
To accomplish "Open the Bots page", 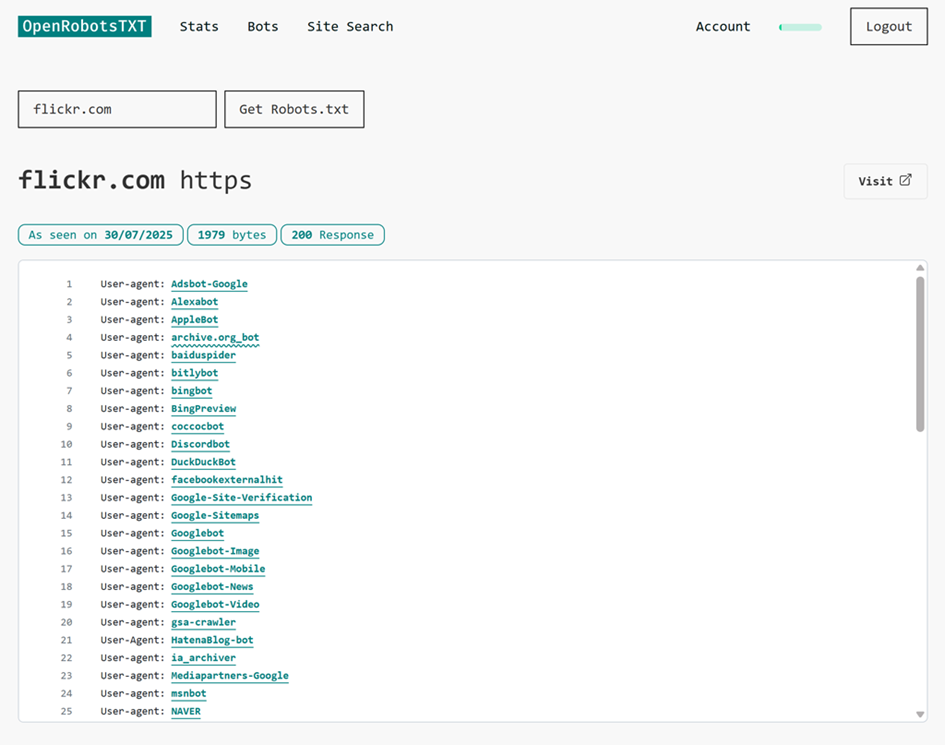I will point(263,27).
